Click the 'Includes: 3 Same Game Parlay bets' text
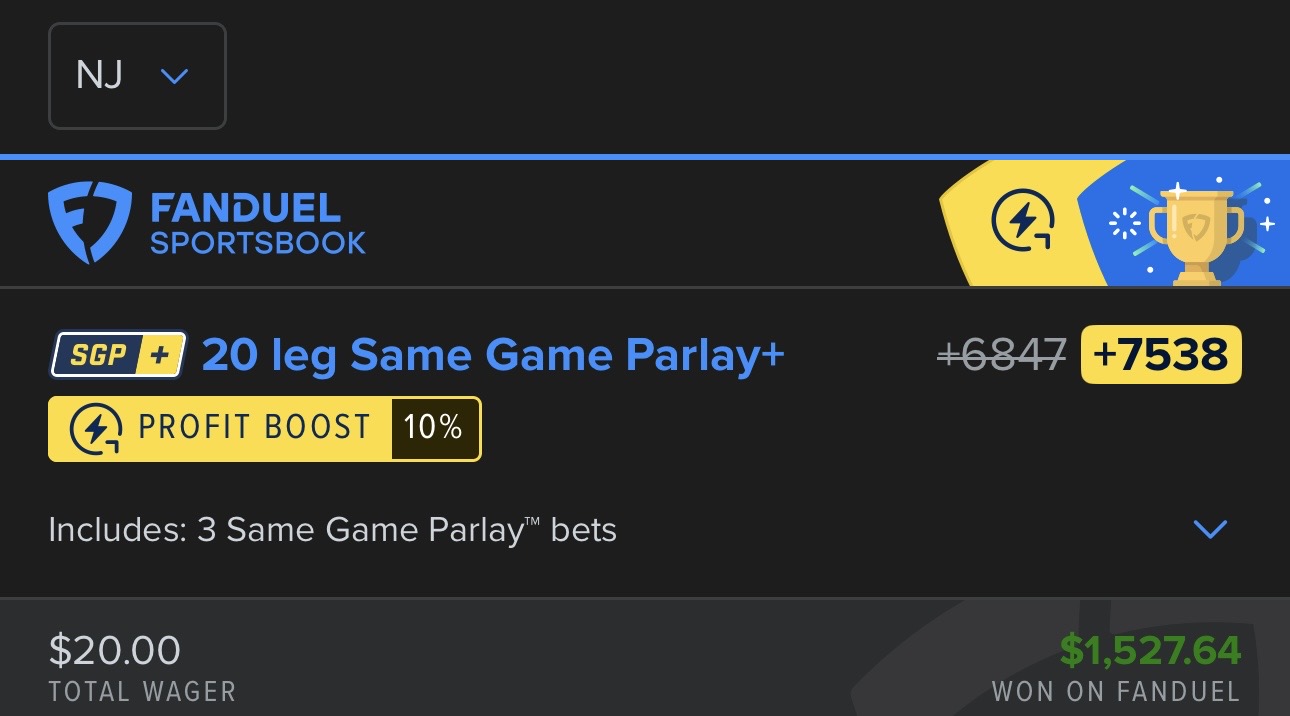 [332, 529]
